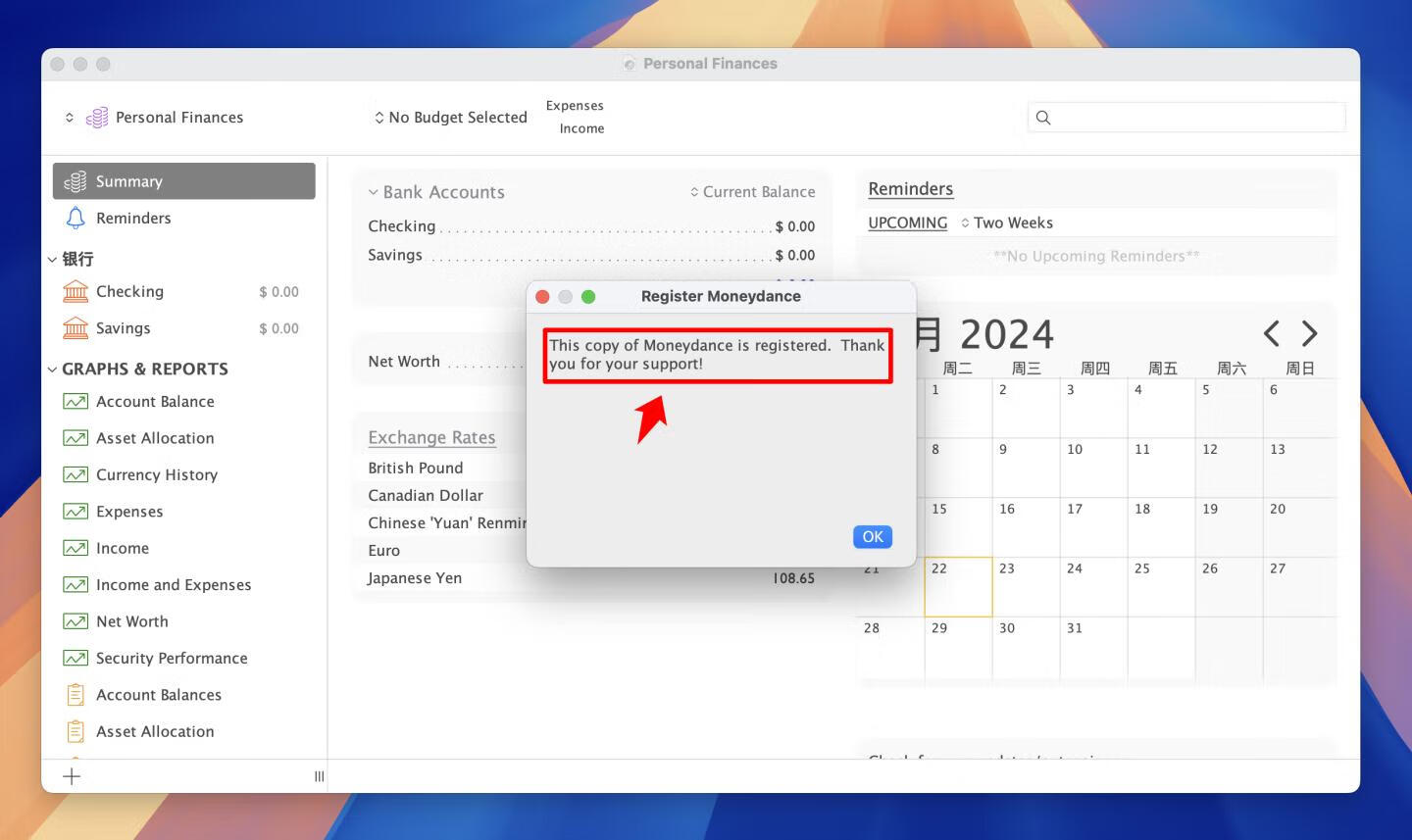Go to next month in calendar
This screenshot has height=840, width=1412.
1310,333
